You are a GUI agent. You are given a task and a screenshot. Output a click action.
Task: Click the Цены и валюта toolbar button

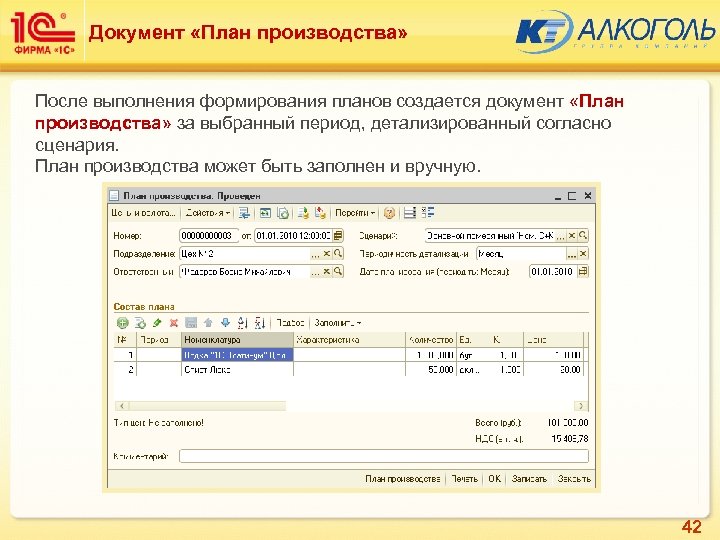point(143,213)
